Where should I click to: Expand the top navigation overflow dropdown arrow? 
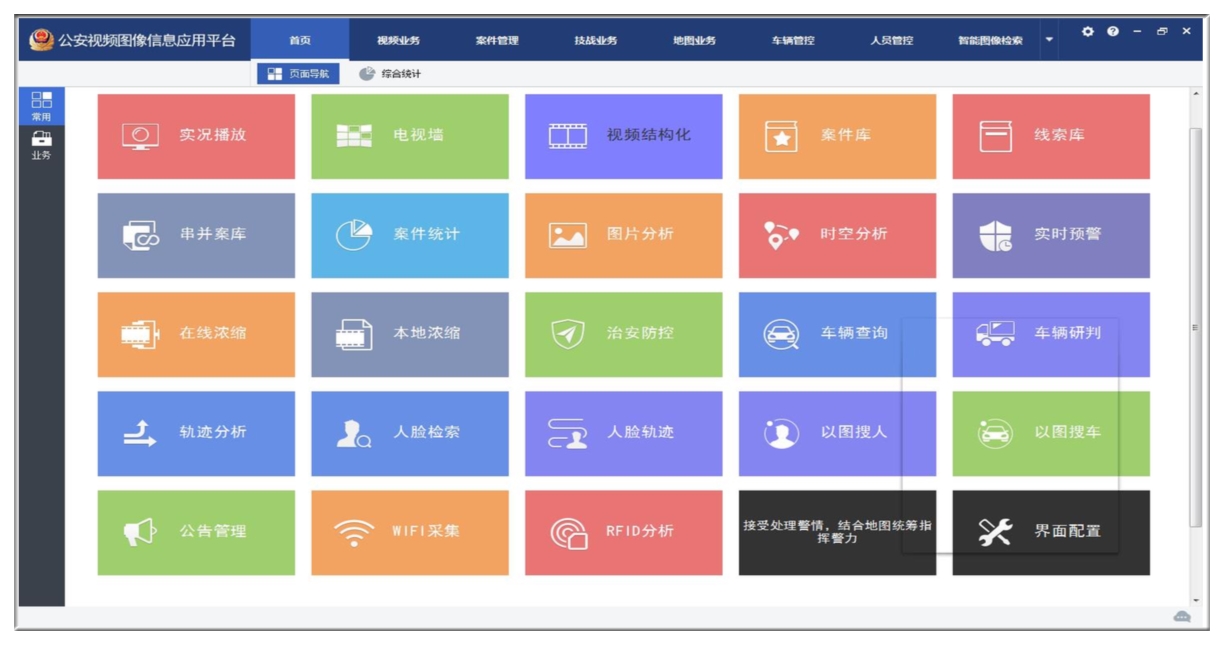1049,41
